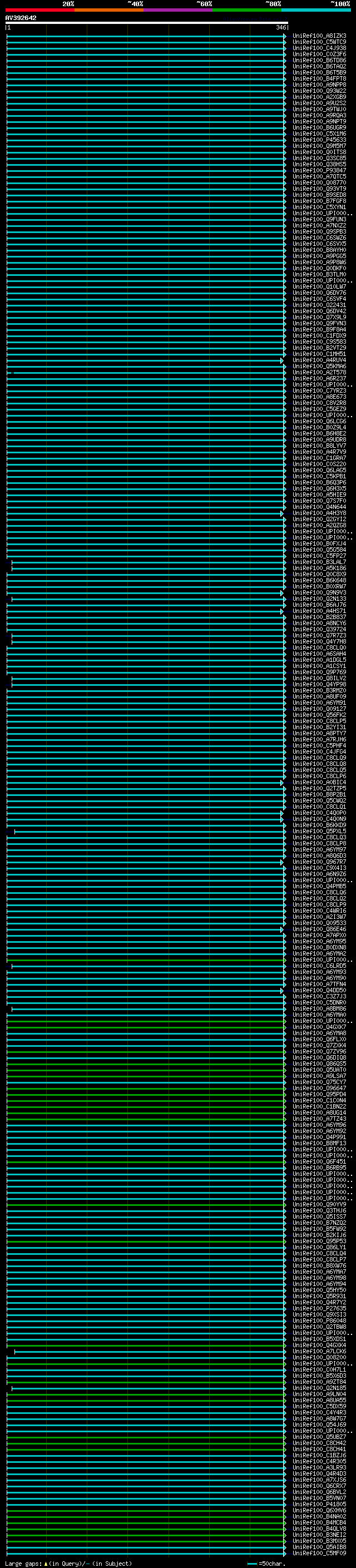This screenshot has width=356, height=1568.
Task: Click hit label UniRef100_Q5G584
Action: point(319,550)
